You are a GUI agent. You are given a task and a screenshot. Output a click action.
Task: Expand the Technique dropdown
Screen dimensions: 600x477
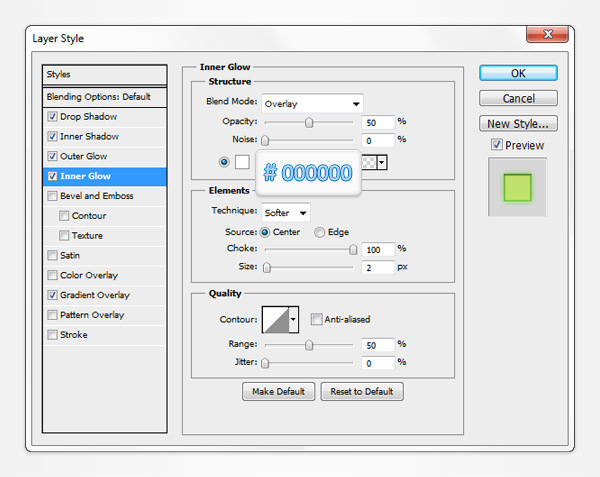click(x=285, y=212)
